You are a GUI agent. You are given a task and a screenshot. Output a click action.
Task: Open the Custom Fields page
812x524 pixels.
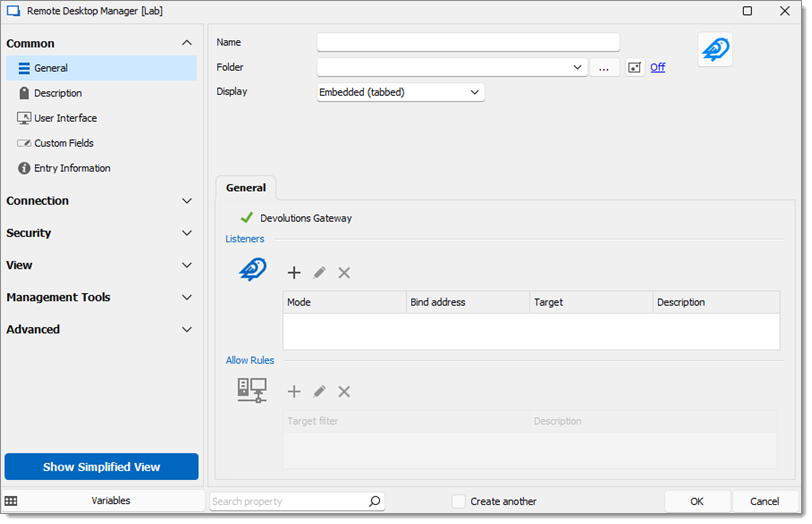[x=64, y=143]
